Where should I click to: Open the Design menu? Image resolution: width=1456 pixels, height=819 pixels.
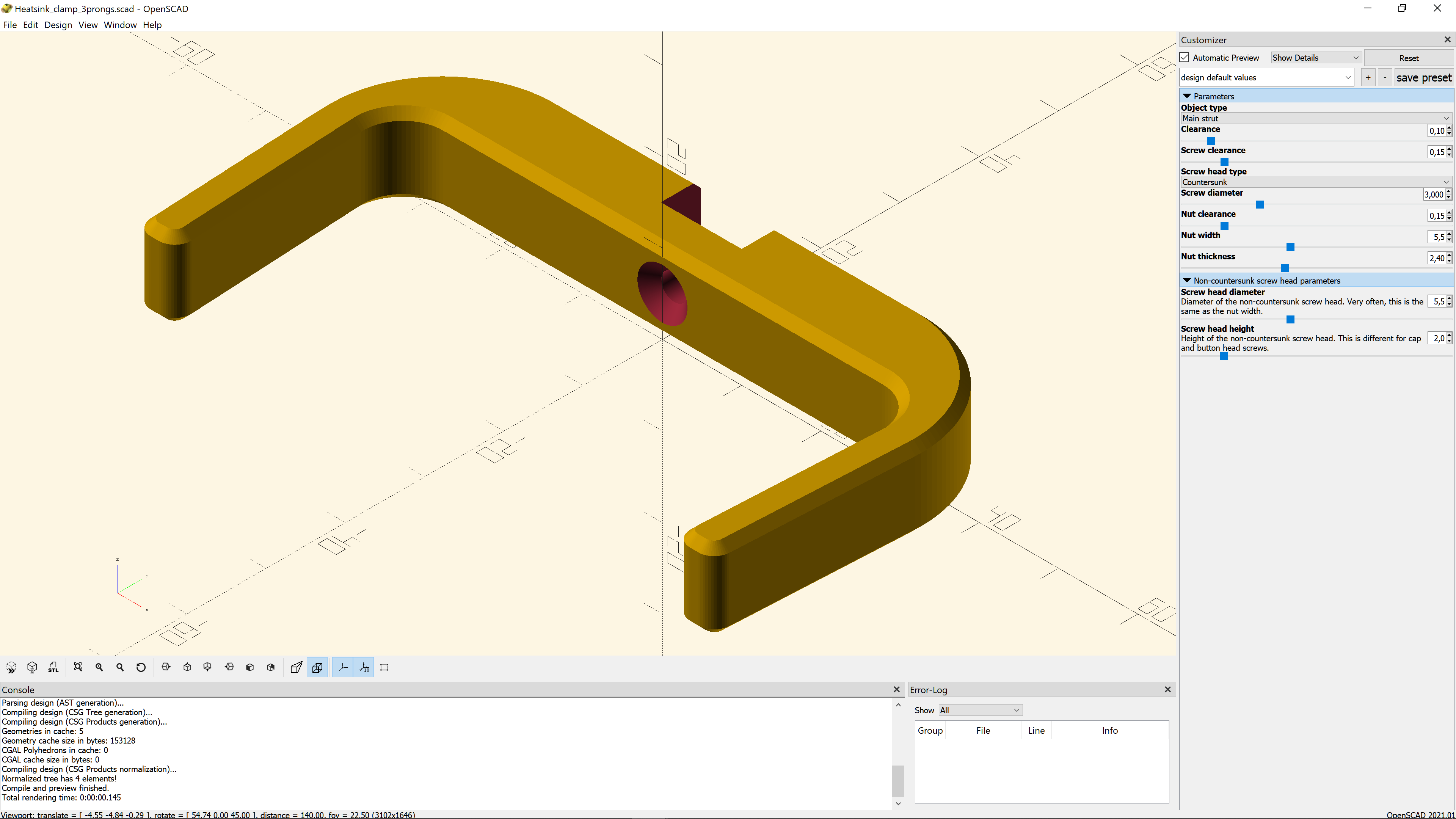(58, 25)
